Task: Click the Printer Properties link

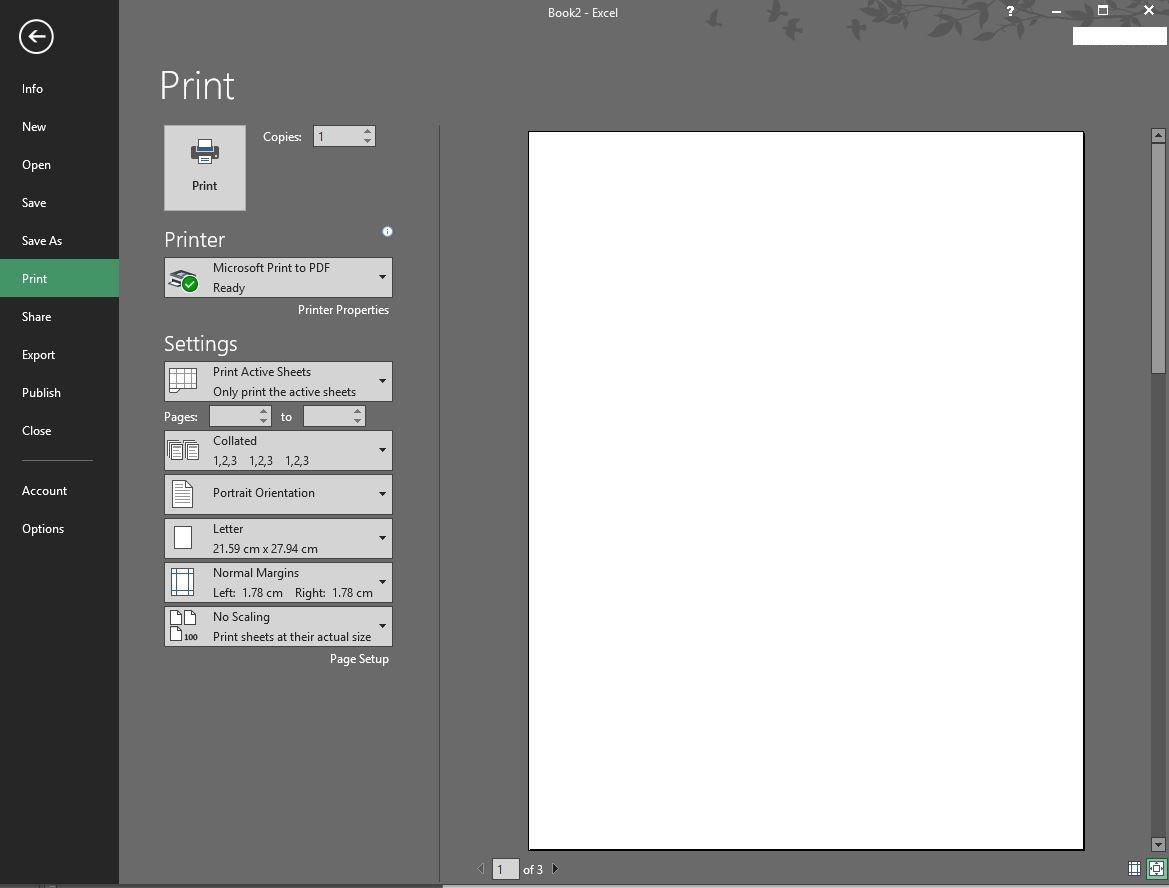Action: (x=343, y=309)
